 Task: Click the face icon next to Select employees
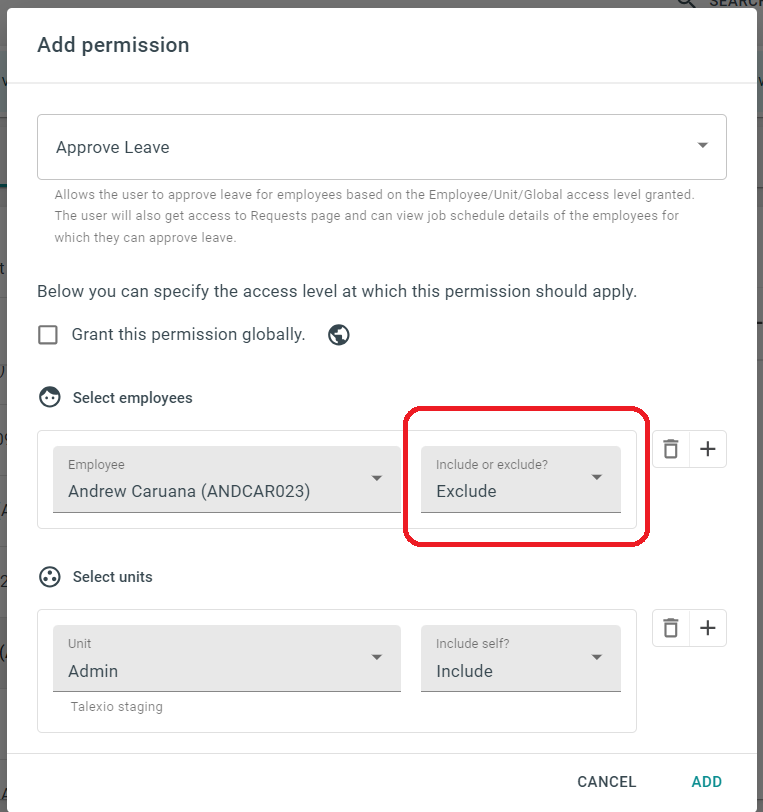pos(50,398)
